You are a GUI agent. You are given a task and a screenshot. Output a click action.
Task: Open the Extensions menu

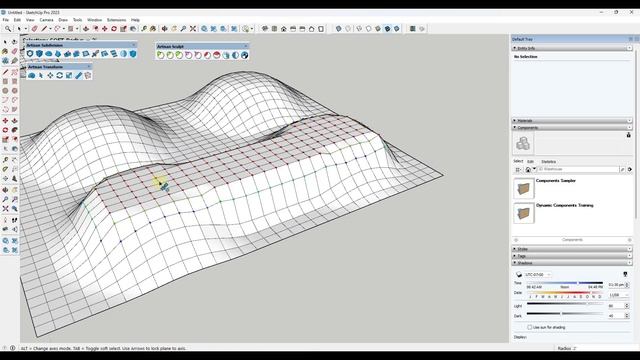point(116,20)
